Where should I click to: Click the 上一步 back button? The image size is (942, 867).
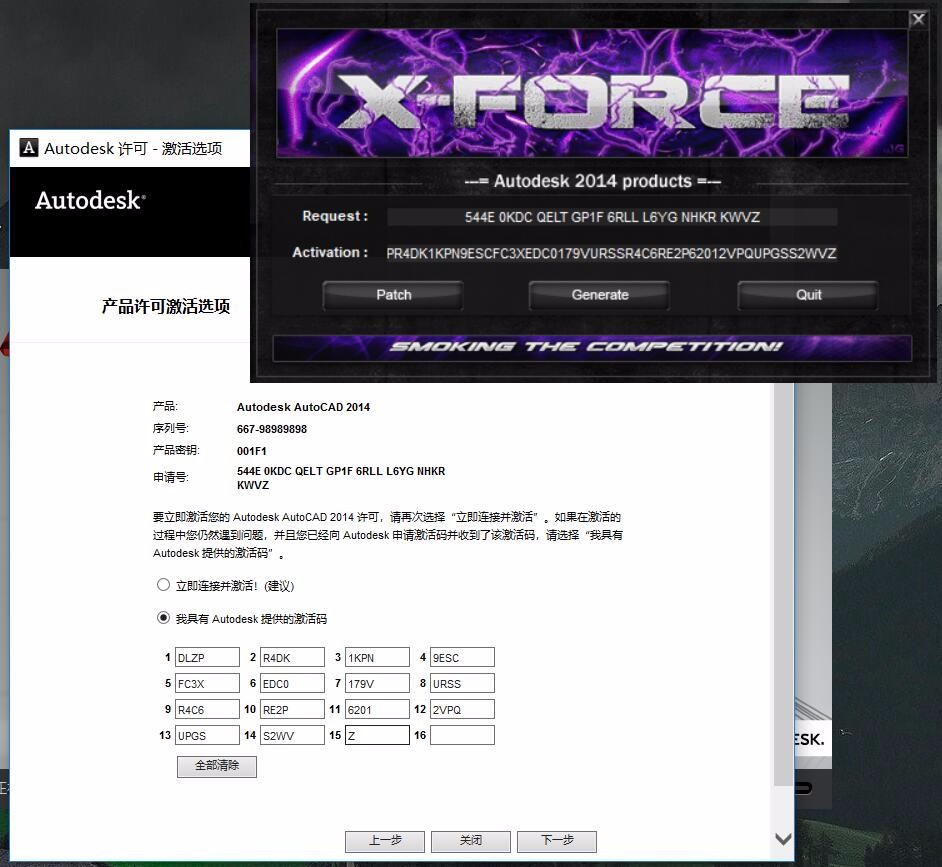point(385,841)
